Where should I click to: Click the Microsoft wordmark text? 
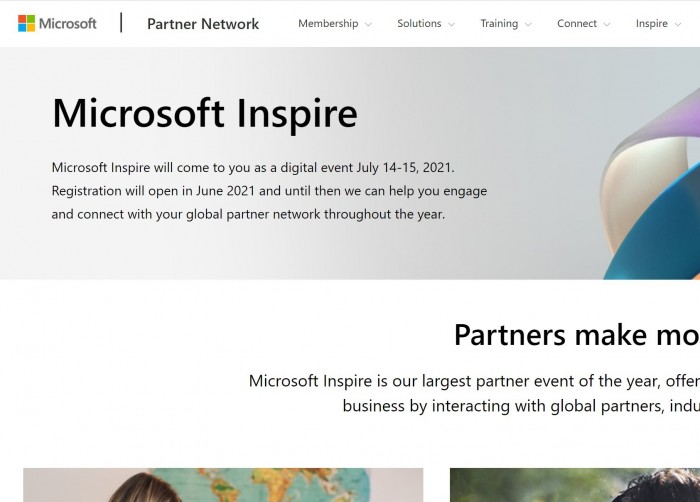[69, 23]
